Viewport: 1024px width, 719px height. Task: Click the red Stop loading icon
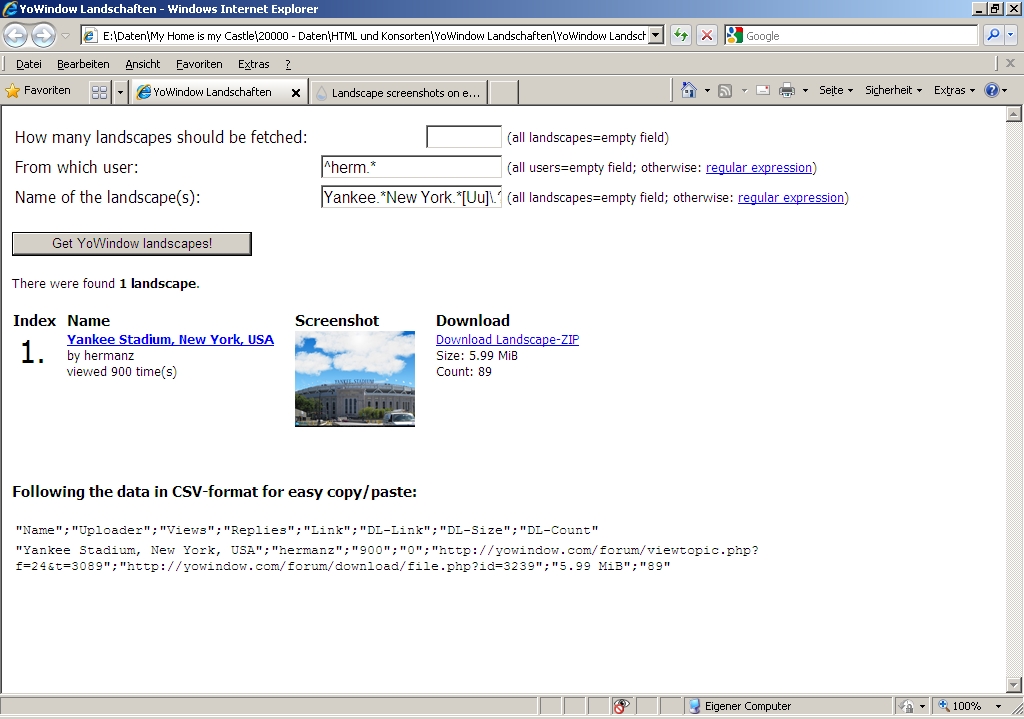[706, 35]
